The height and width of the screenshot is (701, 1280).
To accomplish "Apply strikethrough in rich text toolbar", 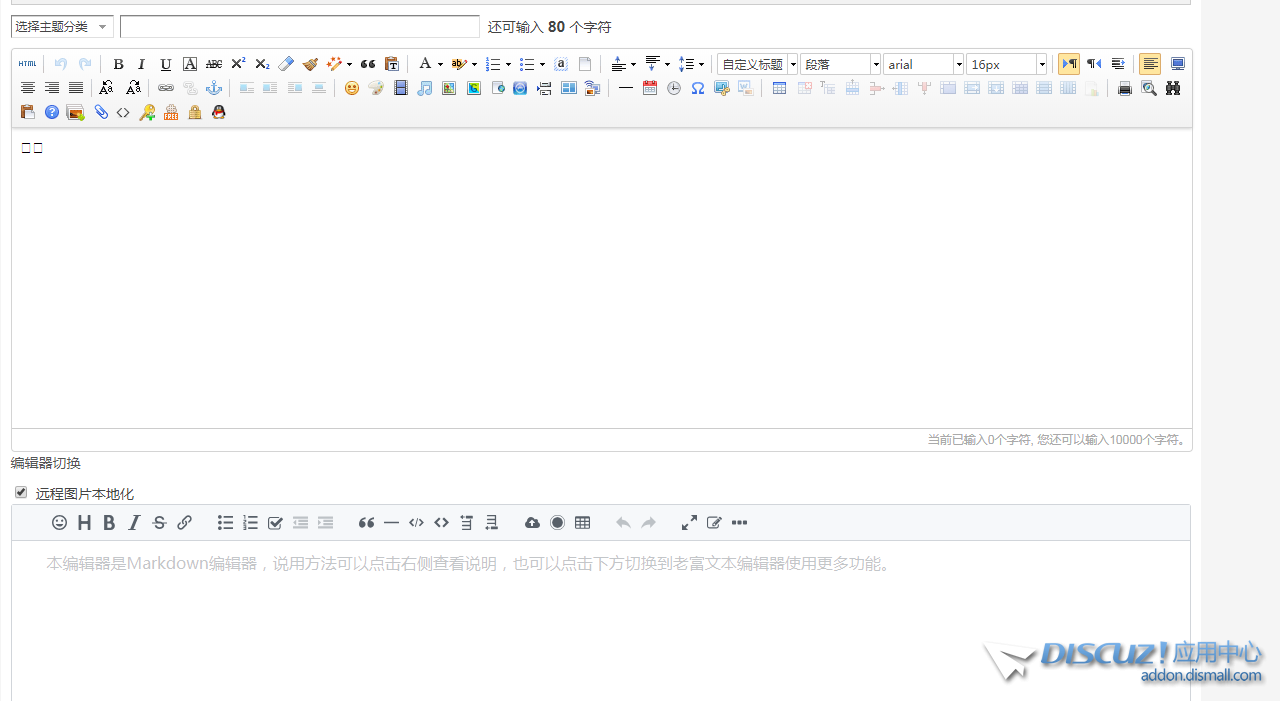I will pyautogui.click(x=214, y=64).
